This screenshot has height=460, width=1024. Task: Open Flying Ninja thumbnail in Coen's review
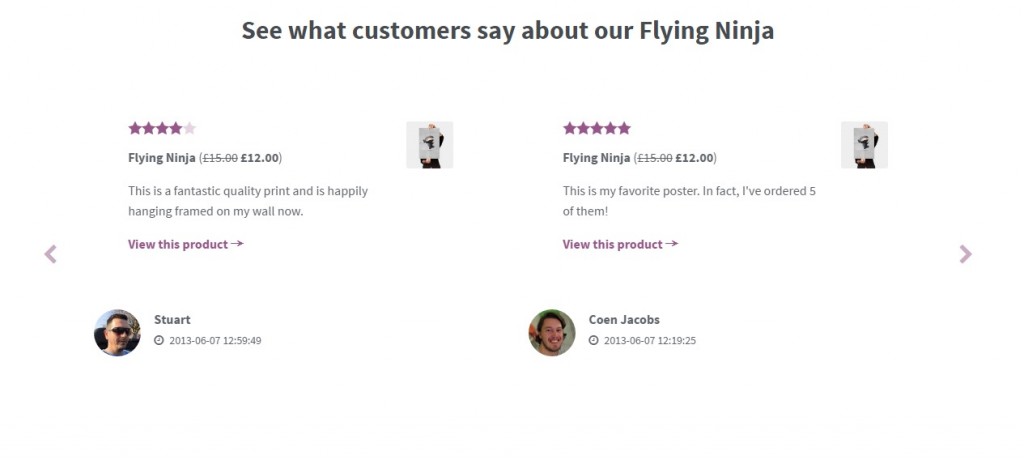pyautogui.click(x=864, y=145)
